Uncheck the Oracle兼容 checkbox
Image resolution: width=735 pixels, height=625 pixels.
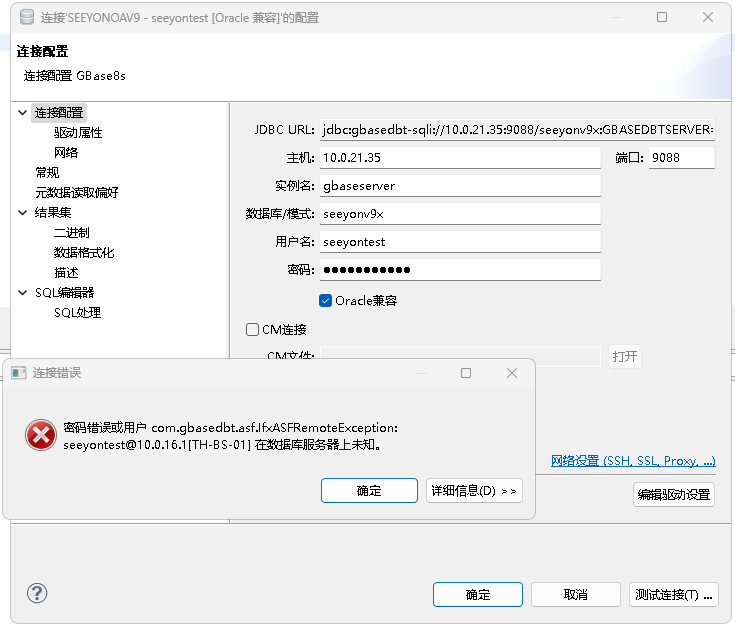click(325, 301)
